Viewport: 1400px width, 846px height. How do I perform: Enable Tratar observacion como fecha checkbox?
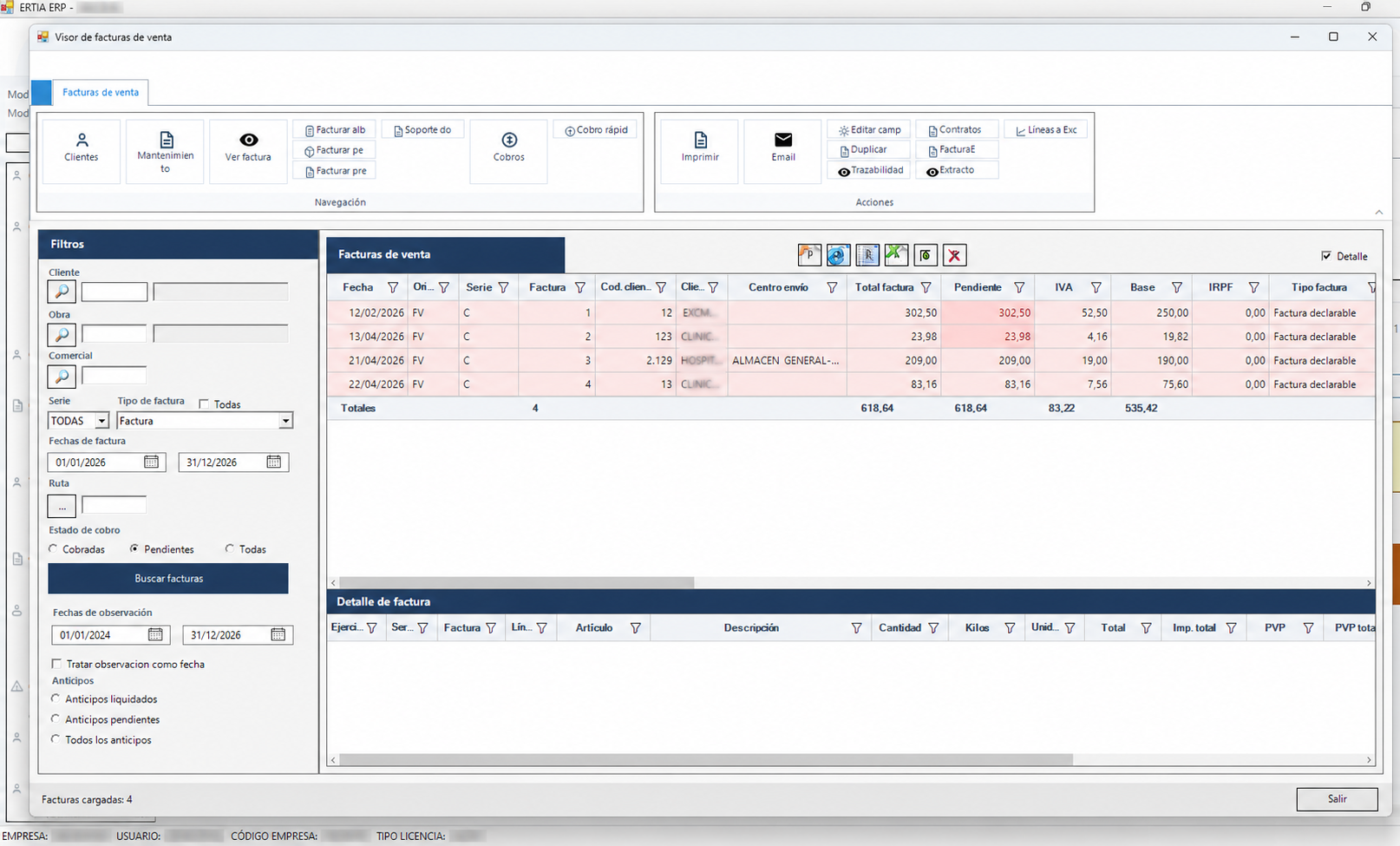(x=56, y=664)
